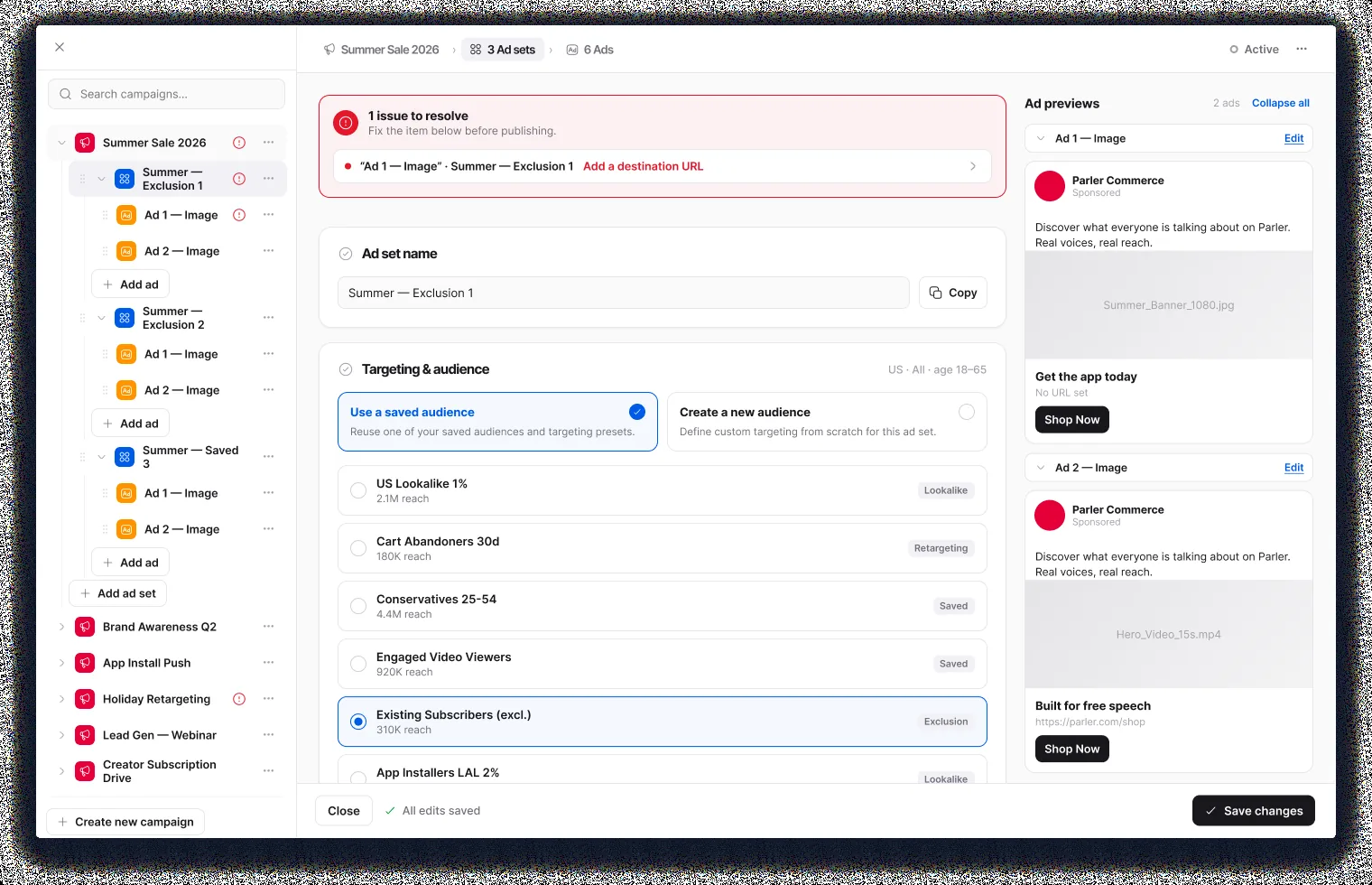Click the Close button in footer
This screenshot has height=885, width=1372.
coord(344,811)
